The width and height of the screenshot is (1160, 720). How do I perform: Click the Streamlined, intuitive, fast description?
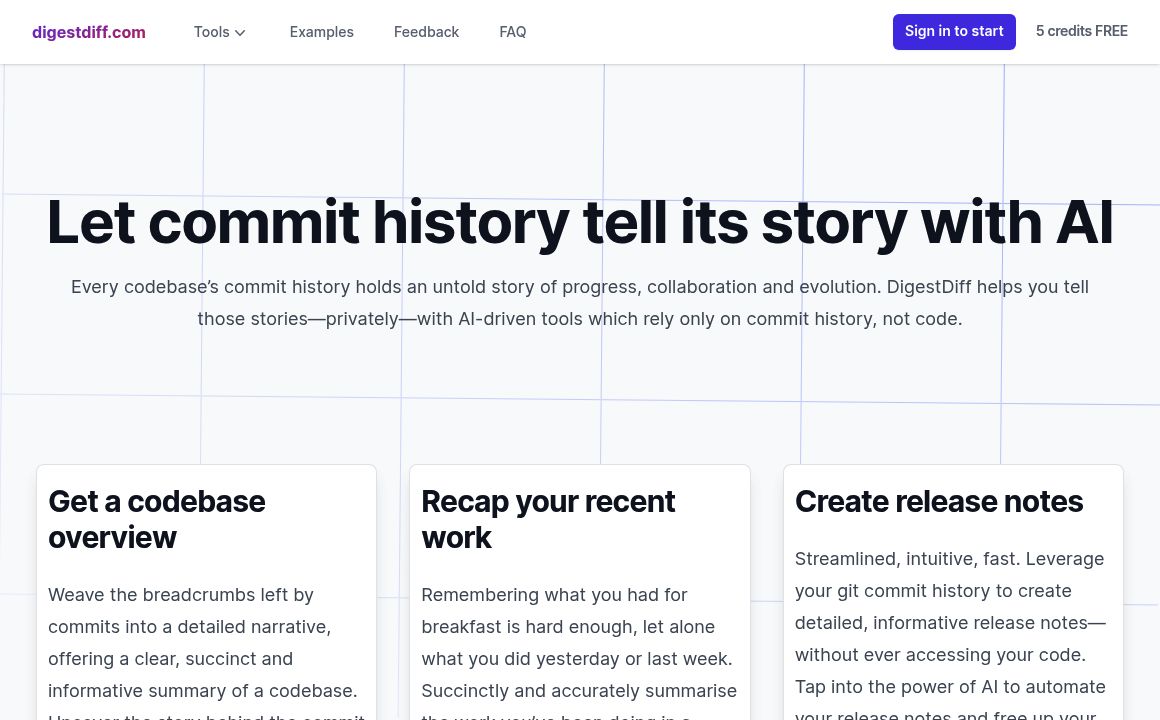[951, 623]
